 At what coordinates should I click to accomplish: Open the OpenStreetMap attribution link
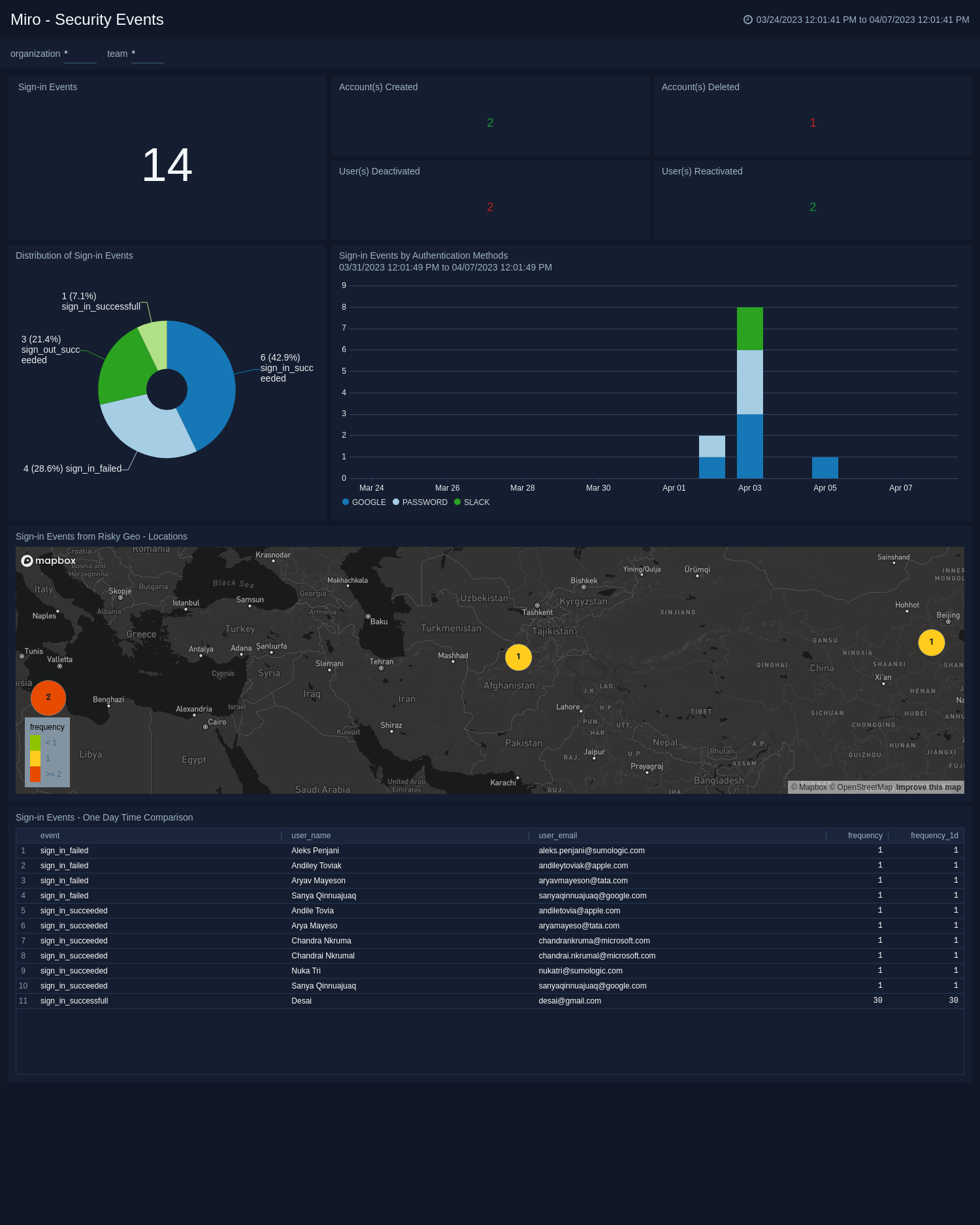[x=860, y=787]
